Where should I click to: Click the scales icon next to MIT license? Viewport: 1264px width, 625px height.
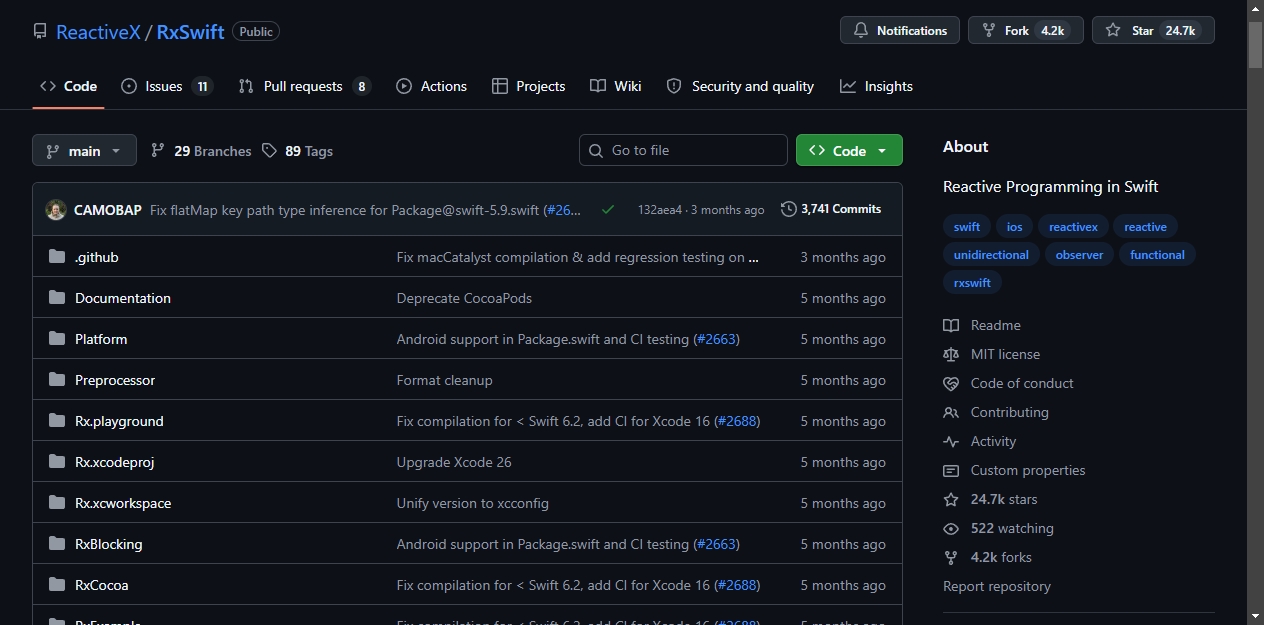pyautogui.click(x=951, y=354)
